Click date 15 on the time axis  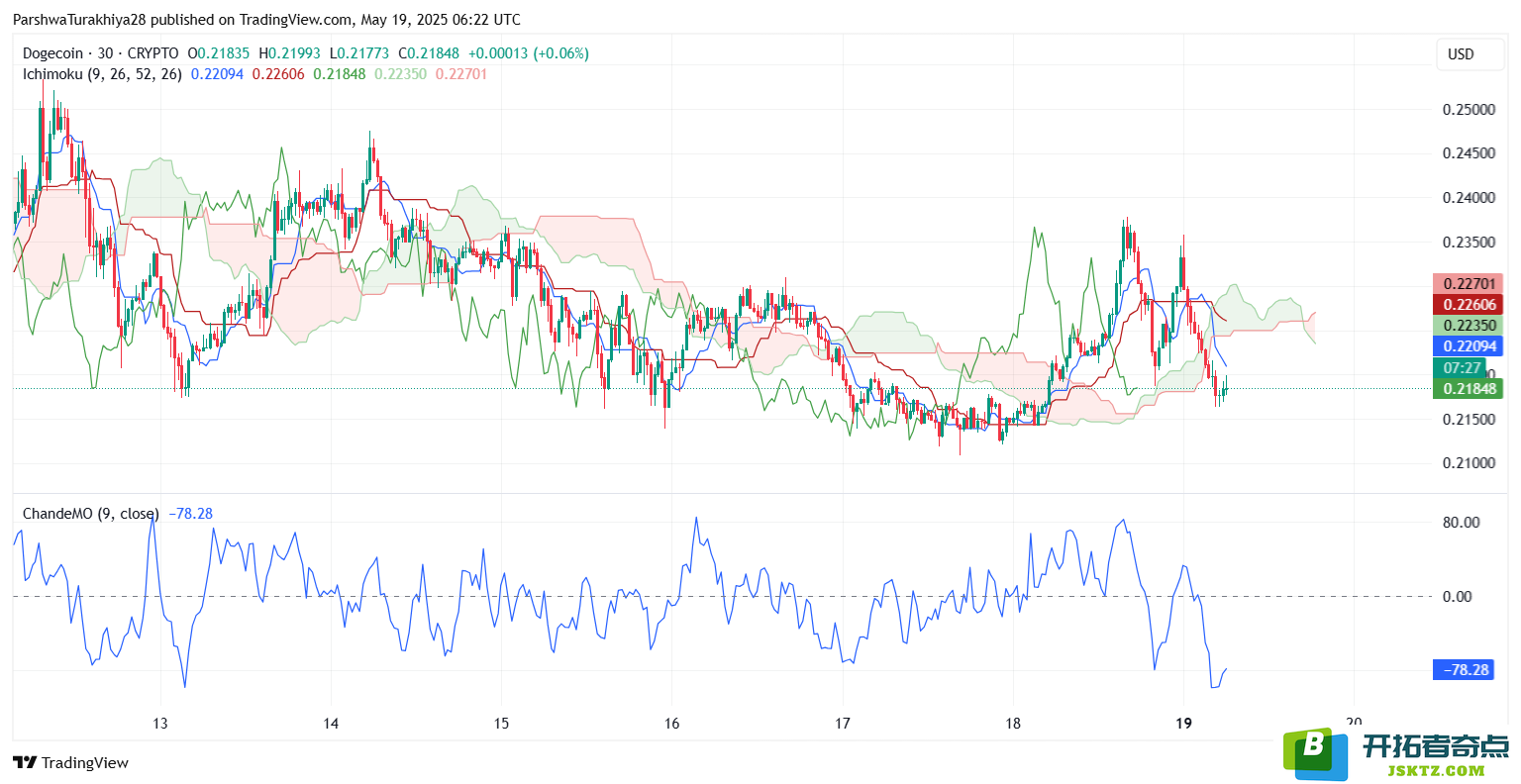[x=501, y=724]
